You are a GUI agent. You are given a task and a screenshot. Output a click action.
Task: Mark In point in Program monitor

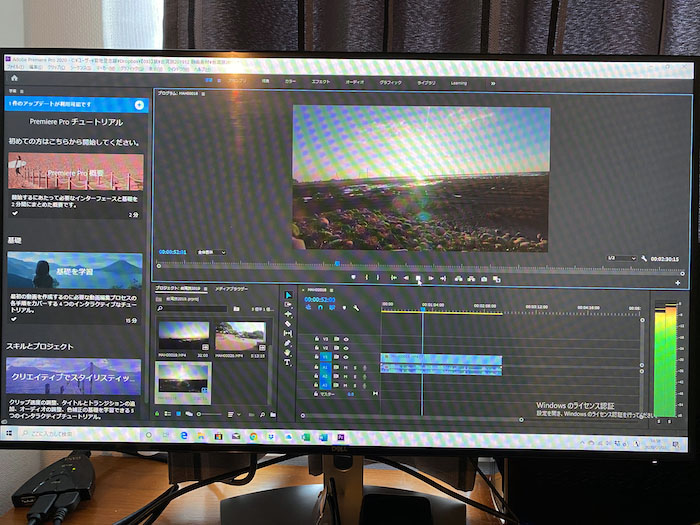point(367,277)
